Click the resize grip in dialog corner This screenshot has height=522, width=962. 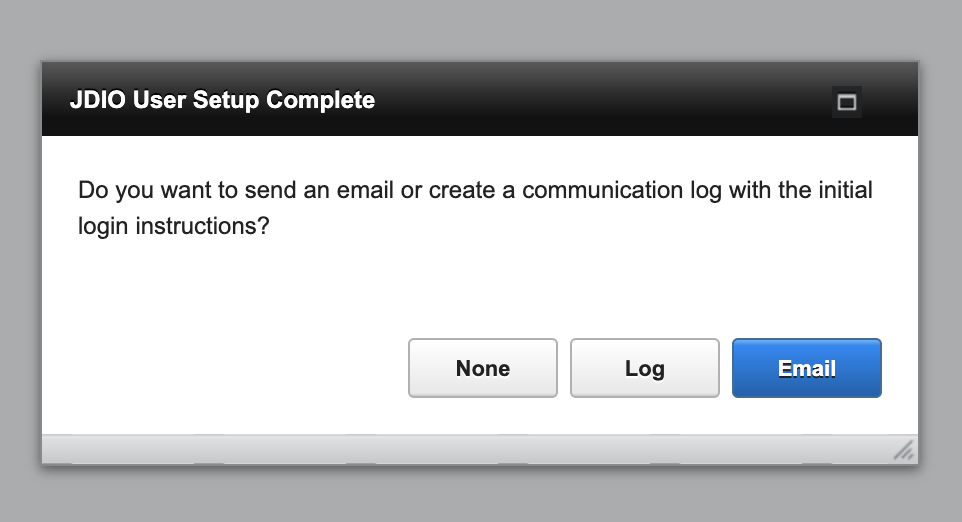pyautogui.click(x=904, y=451)
